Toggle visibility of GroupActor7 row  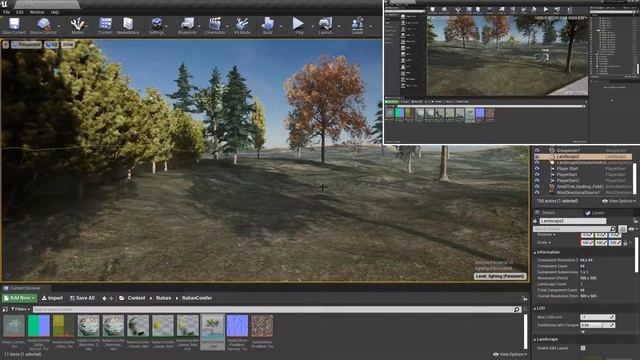[x=537, y=150]
